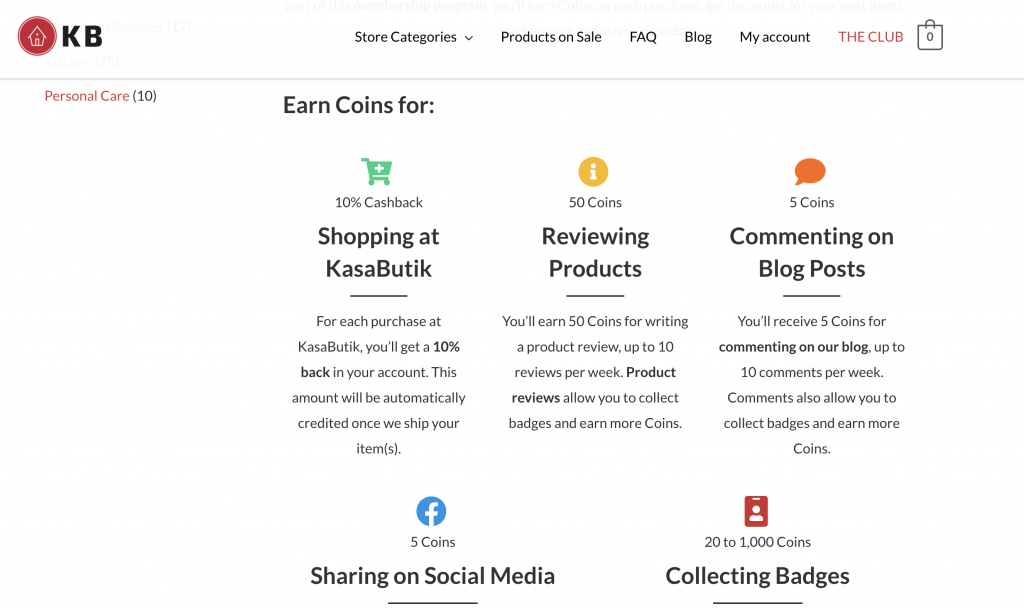Open My account page
1024x609 pixels.
(x=775, y=37)
